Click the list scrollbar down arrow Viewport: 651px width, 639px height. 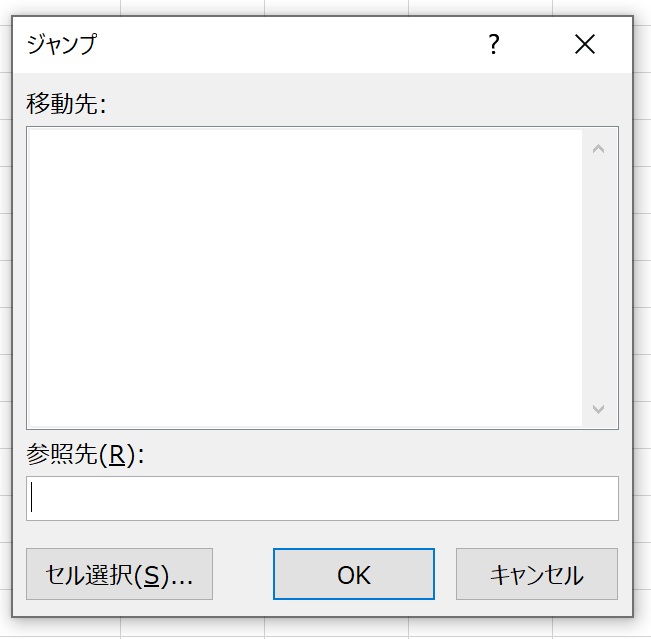pyautogui.click(x=598, y=409)
